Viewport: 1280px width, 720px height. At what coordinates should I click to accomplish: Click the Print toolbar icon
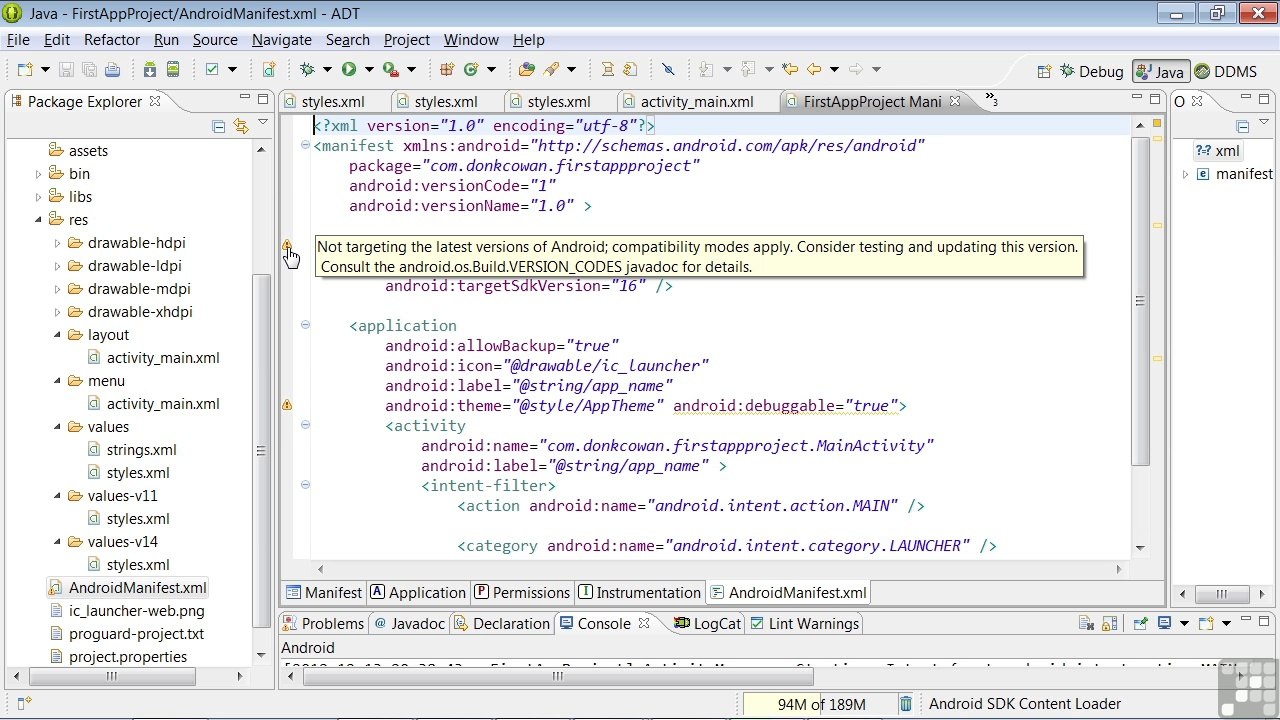[112, 70]
